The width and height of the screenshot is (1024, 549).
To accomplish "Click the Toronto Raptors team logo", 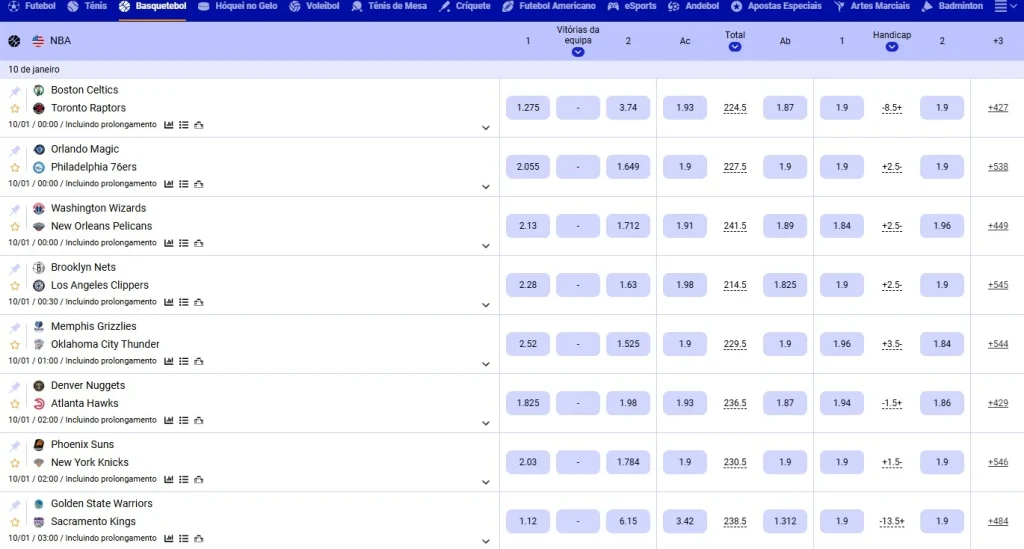I will (x=39, y=108).
